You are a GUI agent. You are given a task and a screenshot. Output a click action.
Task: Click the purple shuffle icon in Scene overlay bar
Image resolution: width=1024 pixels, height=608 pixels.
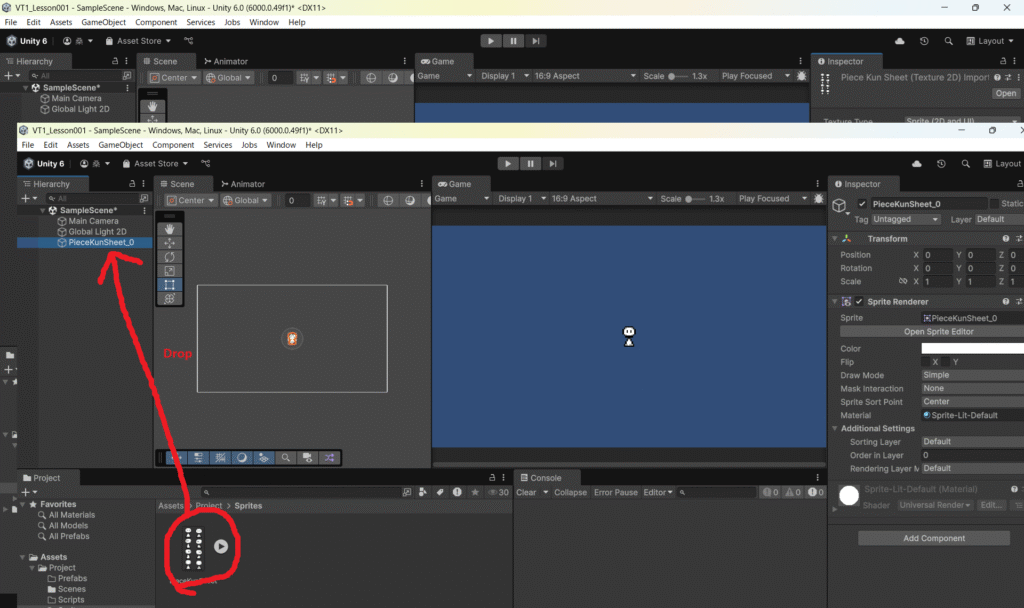click(x=329, y=458)
